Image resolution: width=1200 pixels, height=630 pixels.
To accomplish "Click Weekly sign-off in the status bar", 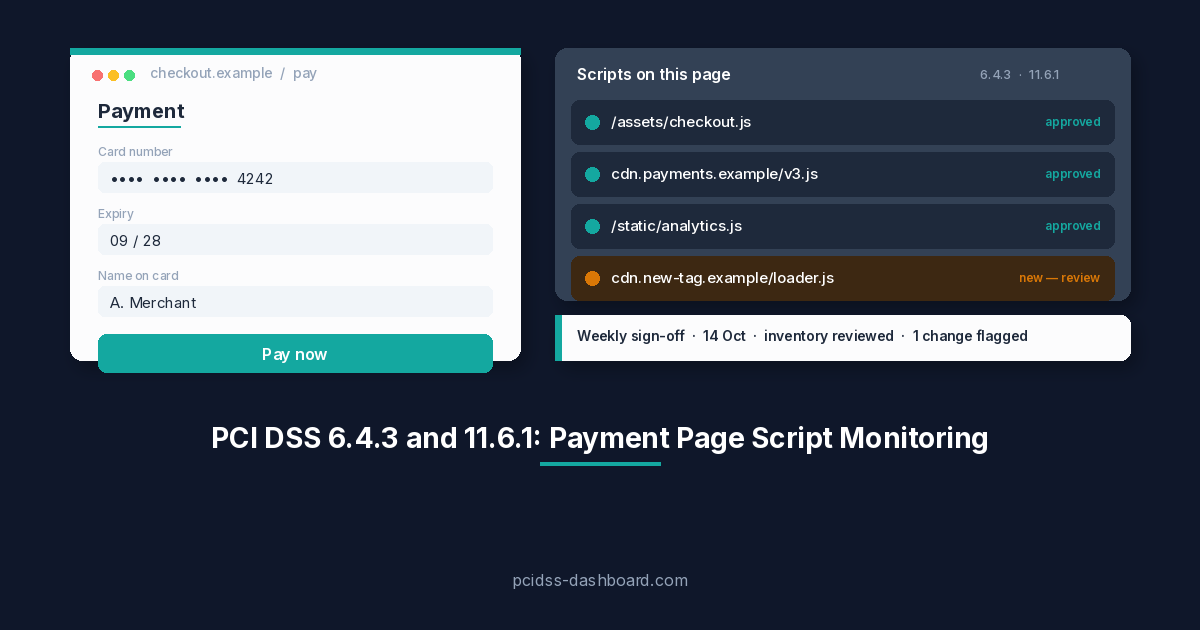I will point(631,336).
